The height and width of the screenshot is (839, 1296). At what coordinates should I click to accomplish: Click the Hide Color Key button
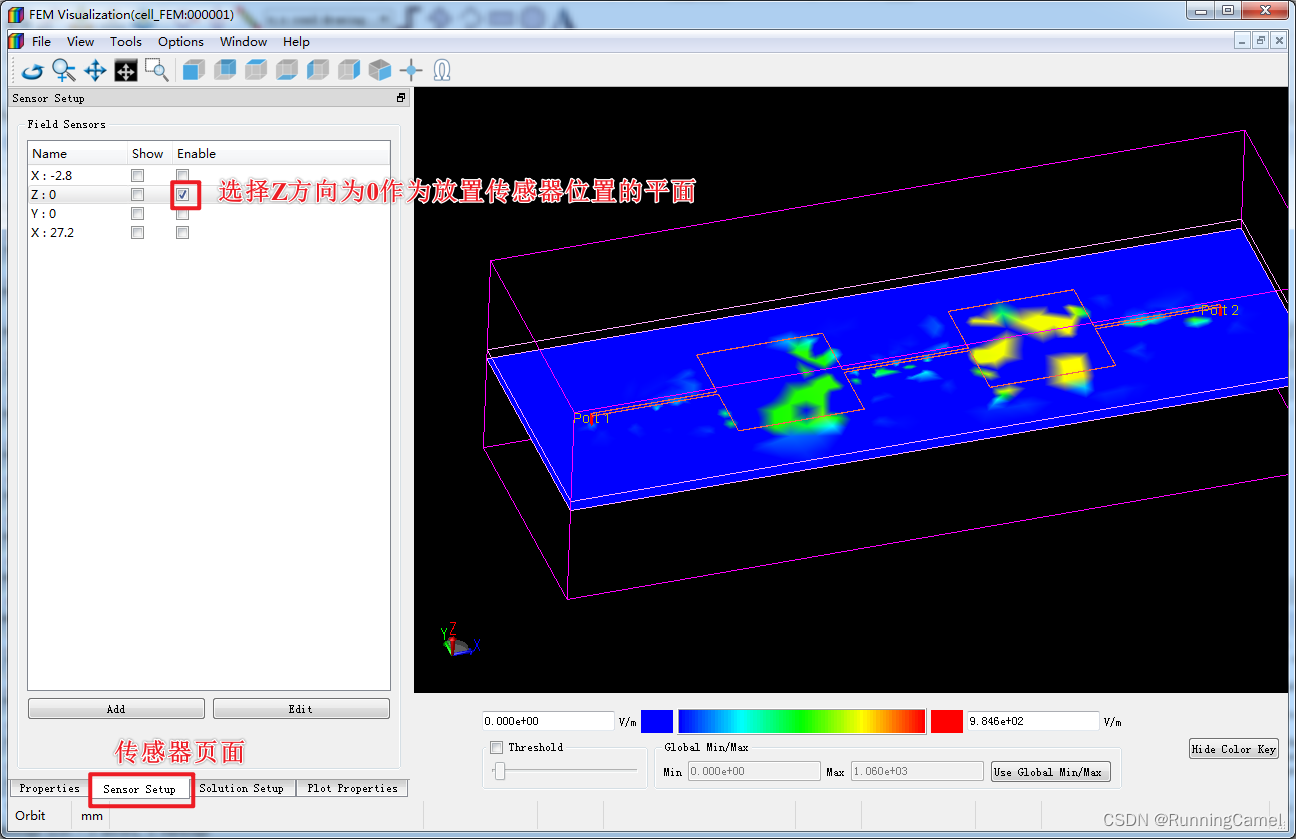coord(1234,749)
